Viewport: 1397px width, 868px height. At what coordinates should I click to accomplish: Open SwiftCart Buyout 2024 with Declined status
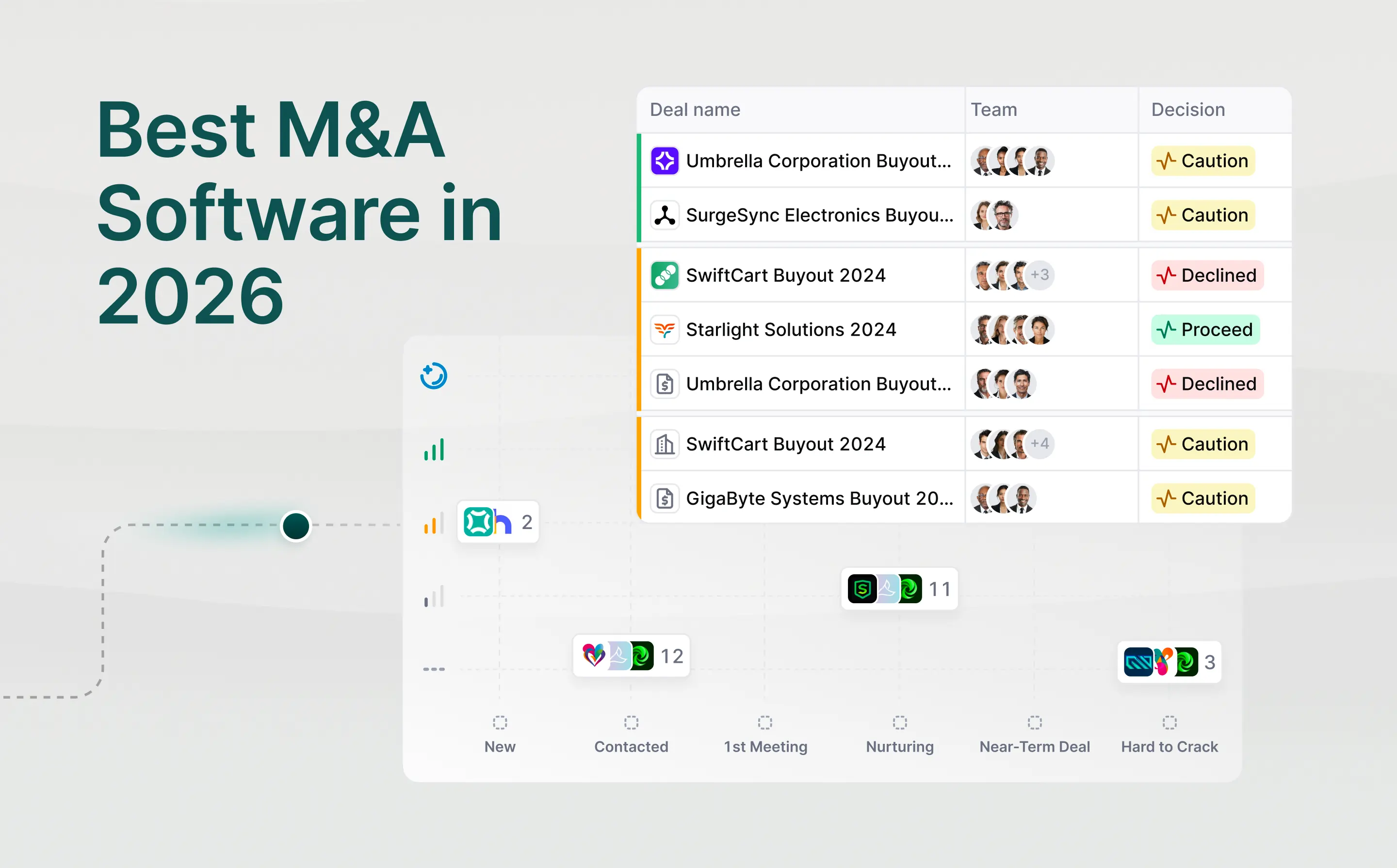785,275
